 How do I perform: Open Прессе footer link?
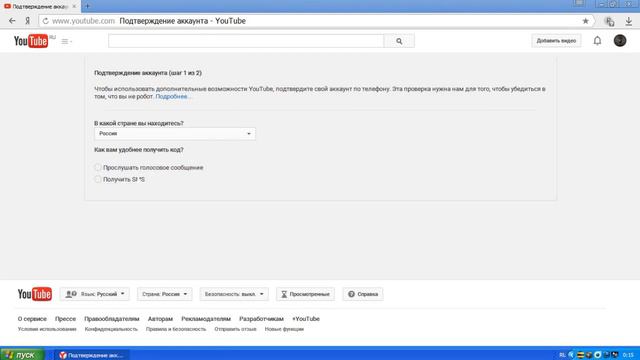[x=65, y=319]
